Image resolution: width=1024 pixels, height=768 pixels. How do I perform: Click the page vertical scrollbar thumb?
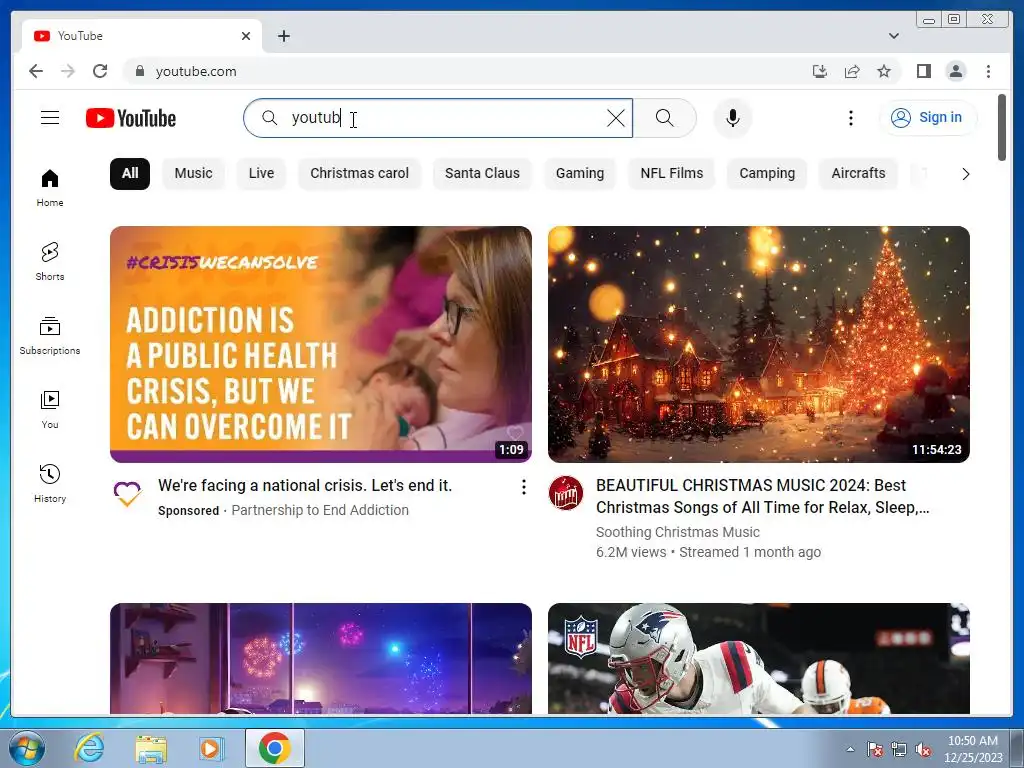tap(1002, 127)
